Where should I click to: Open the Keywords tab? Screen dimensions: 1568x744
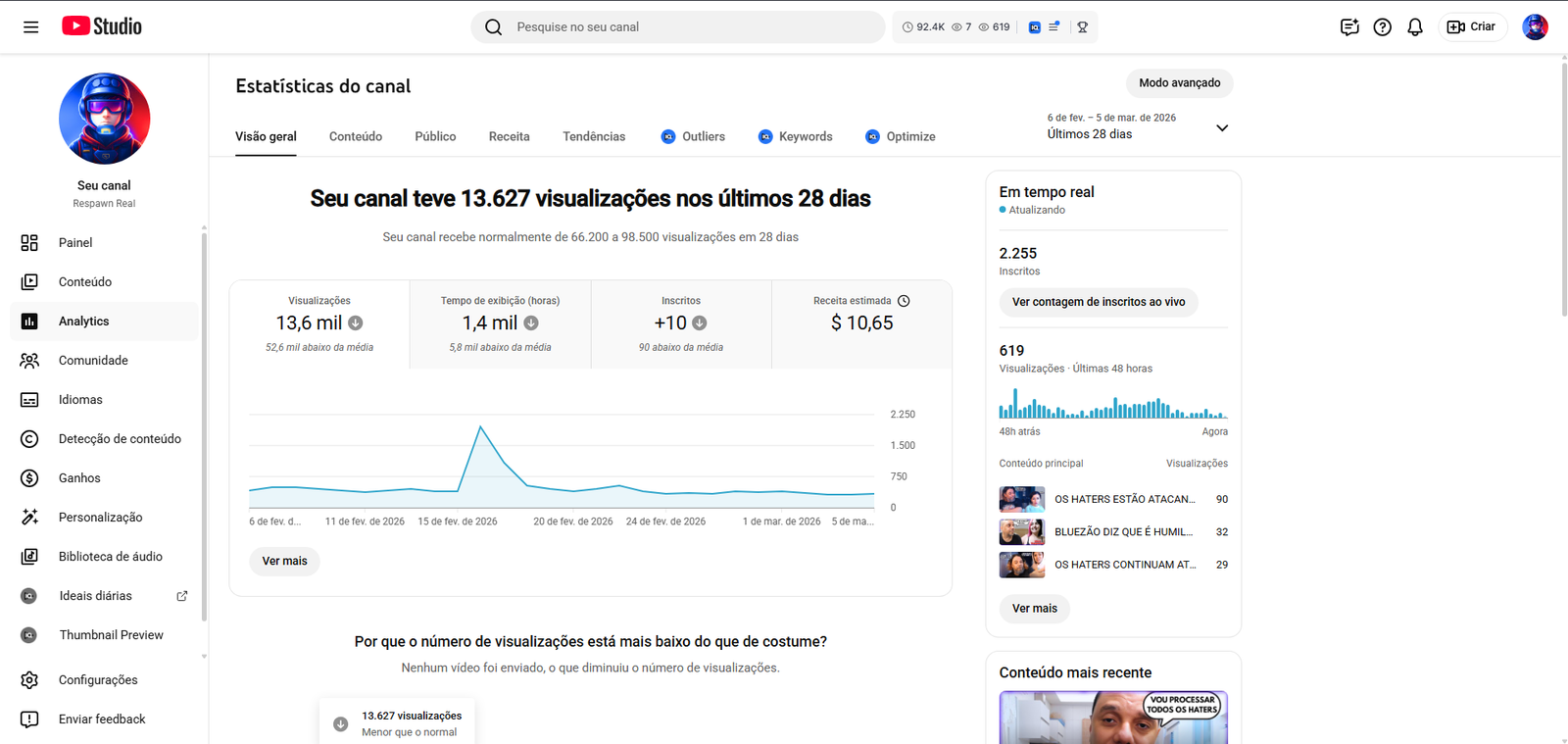point(795,137)
